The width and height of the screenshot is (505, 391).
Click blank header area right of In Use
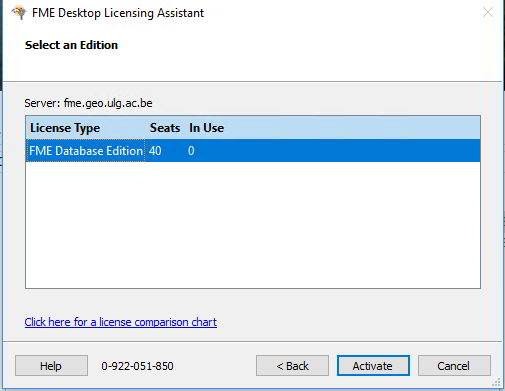click(x=353, y=128)
